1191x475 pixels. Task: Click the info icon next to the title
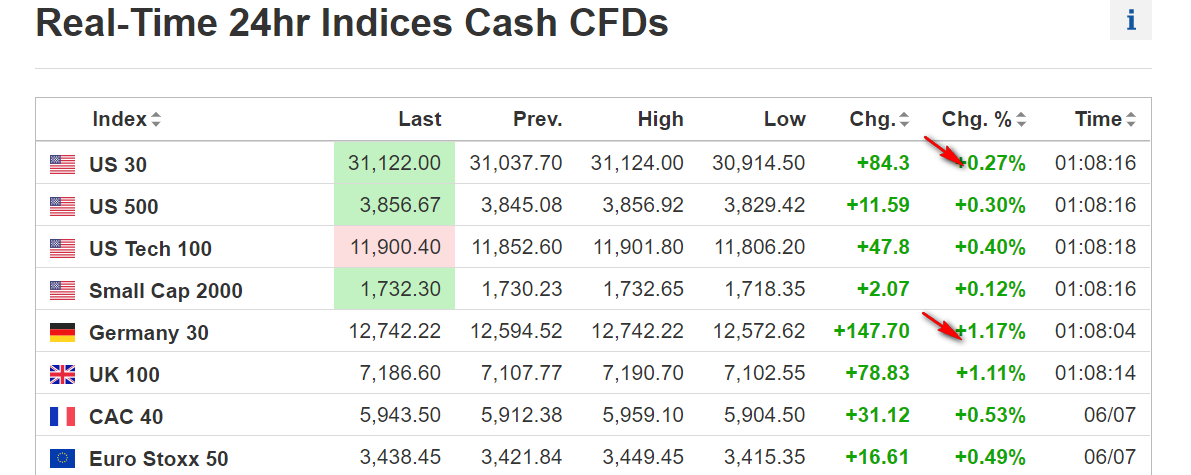pos(1131,21)
